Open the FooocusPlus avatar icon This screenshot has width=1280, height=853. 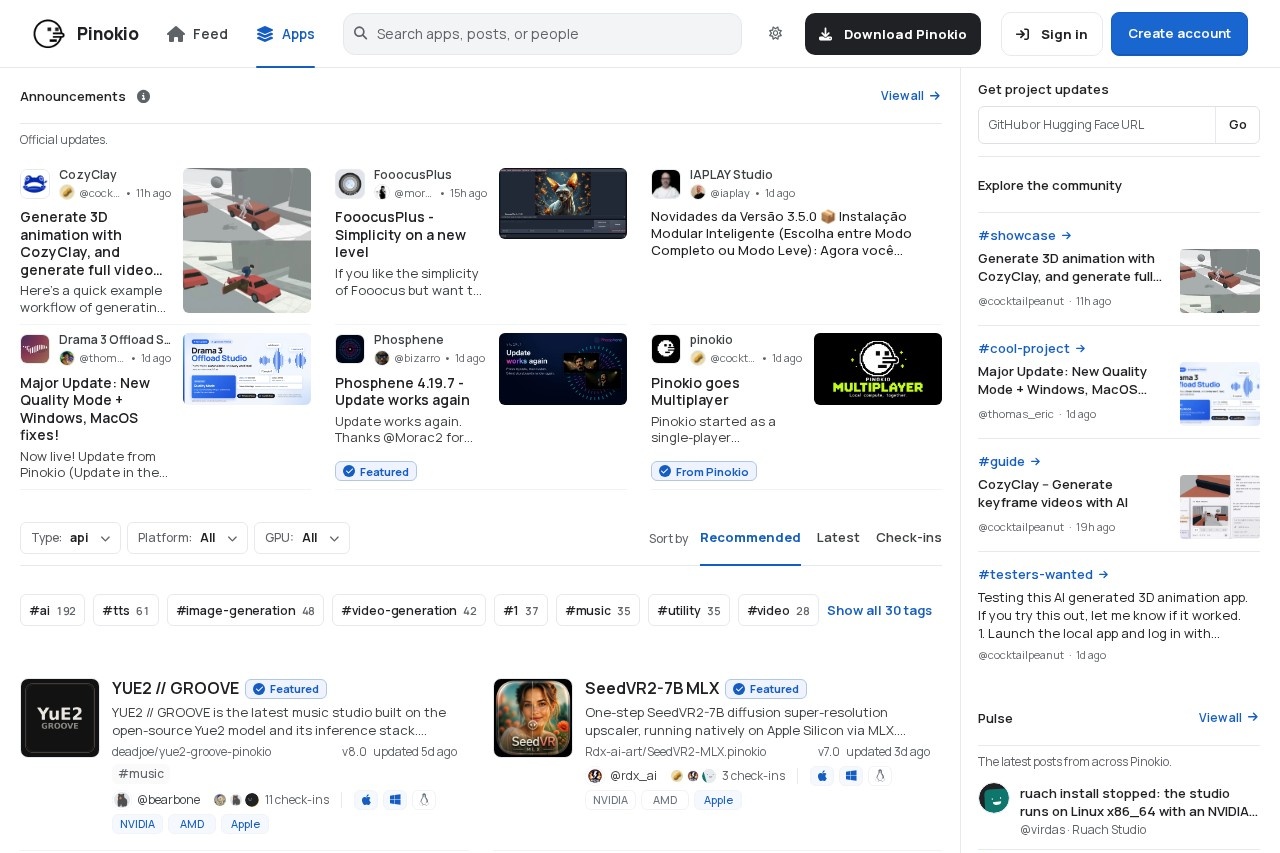tap(350, 184)
